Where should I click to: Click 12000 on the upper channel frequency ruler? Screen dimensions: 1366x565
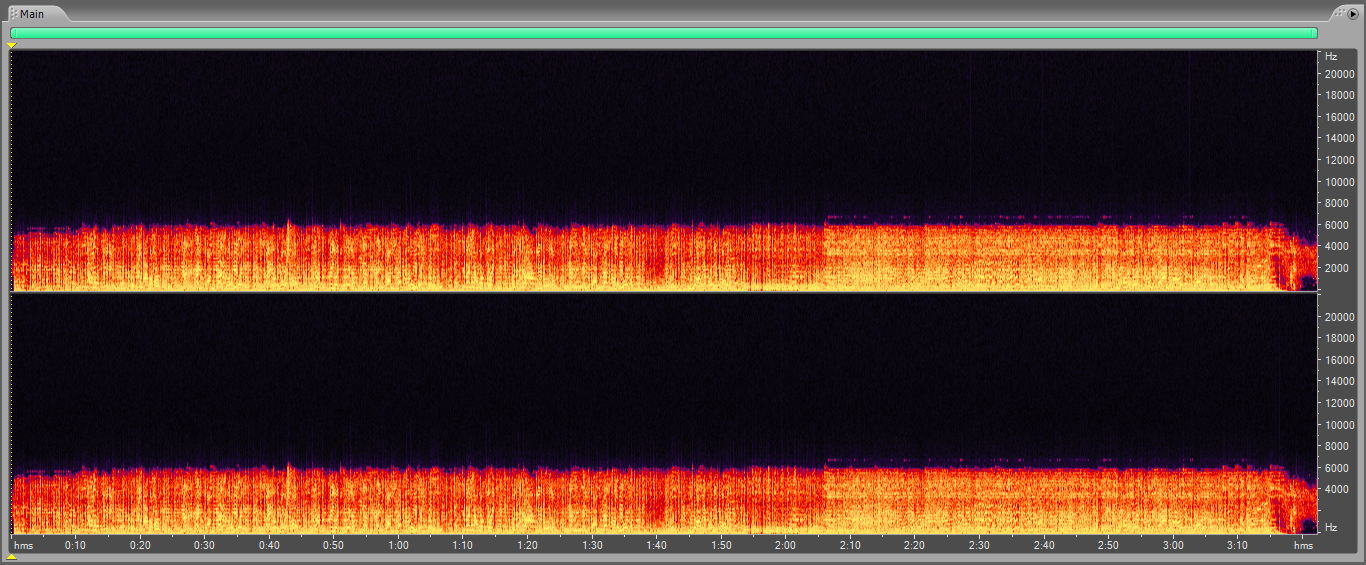click(1340, 160)
